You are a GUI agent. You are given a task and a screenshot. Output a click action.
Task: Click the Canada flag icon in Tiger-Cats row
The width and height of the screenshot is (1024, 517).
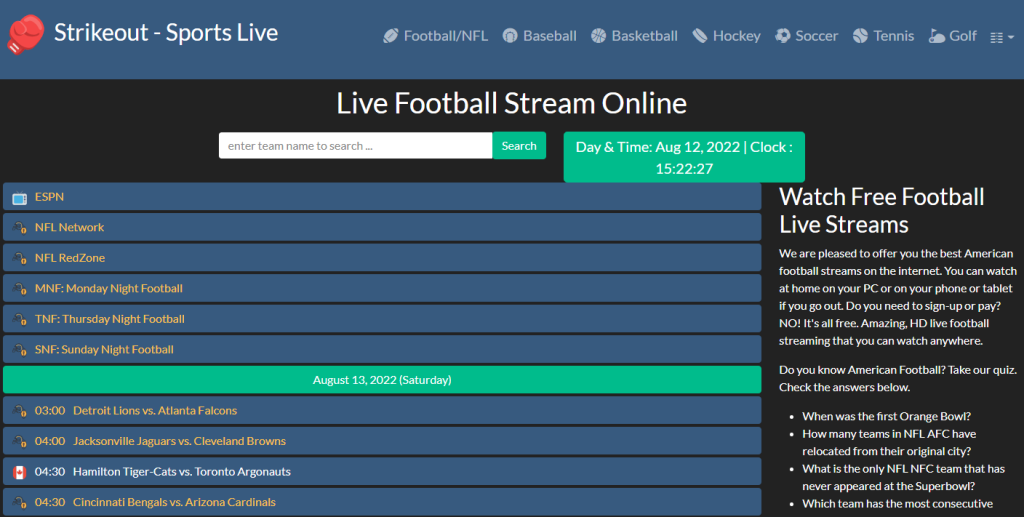[x=20, y=473]
